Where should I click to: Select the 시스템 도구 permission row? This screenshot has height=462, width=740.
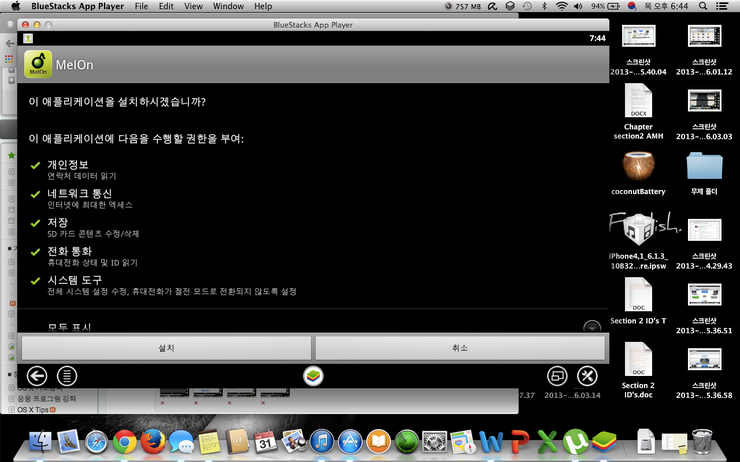(312, 285)
